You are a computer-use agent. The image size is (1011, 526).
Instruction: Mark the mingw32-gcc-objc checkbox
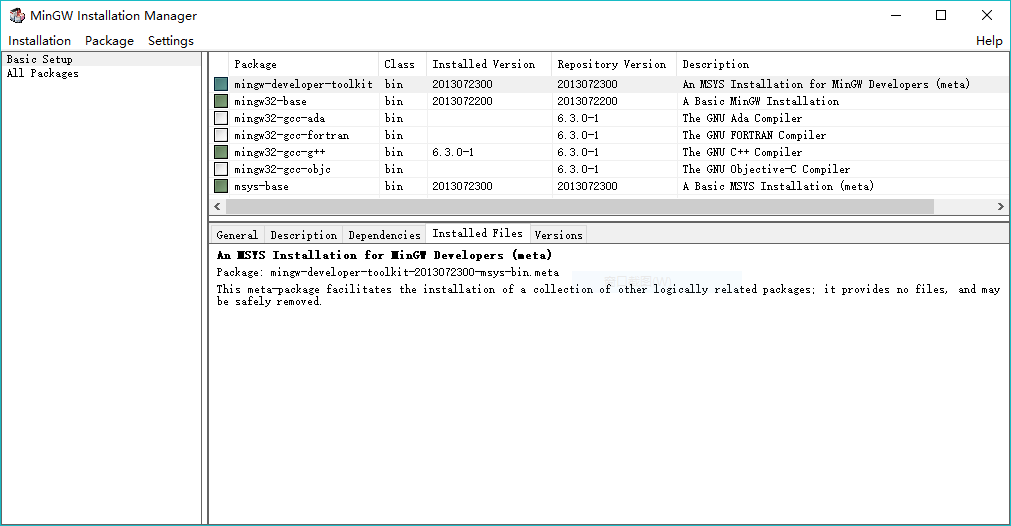click(x=221, y=169)
